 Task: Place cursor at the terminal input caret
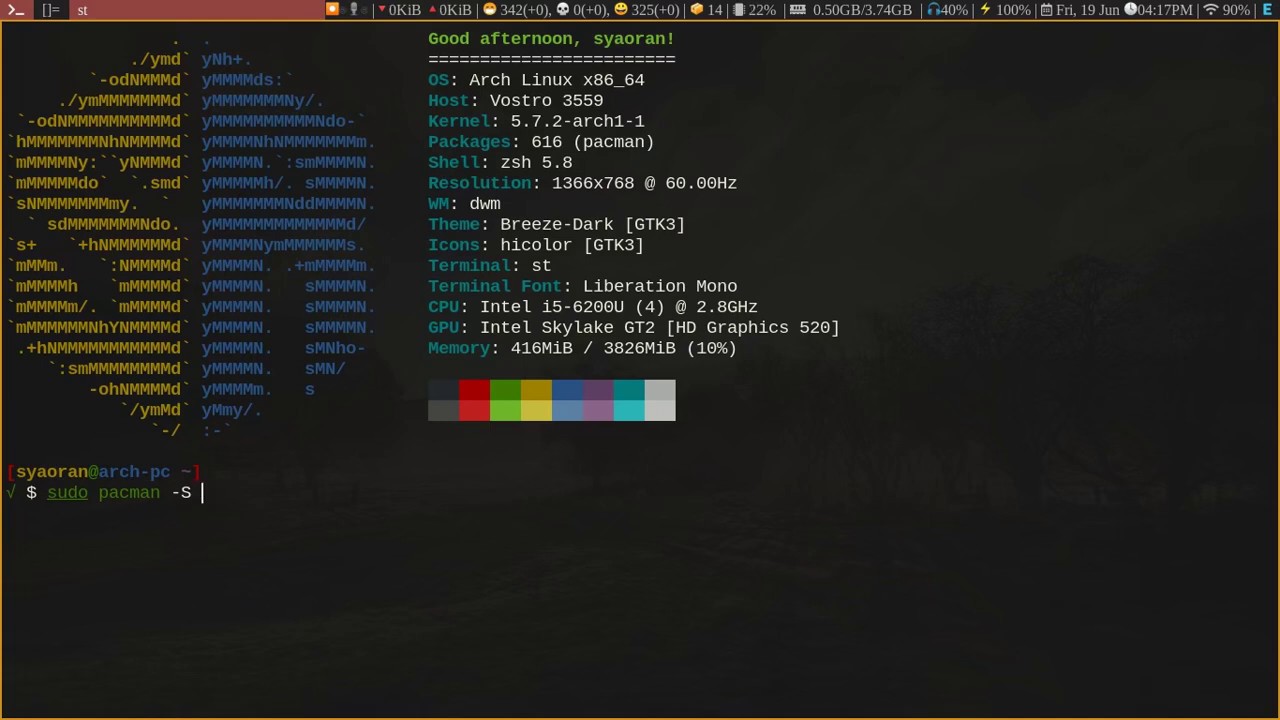tap(202, 493)
